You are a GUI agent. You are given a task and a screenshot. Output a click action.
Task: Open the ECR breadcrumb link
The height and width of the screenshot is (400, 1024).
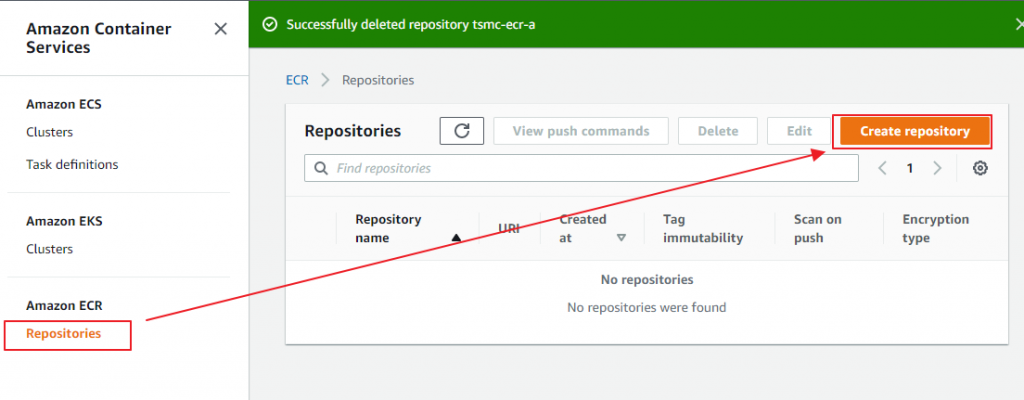click(x=297, y=80)
